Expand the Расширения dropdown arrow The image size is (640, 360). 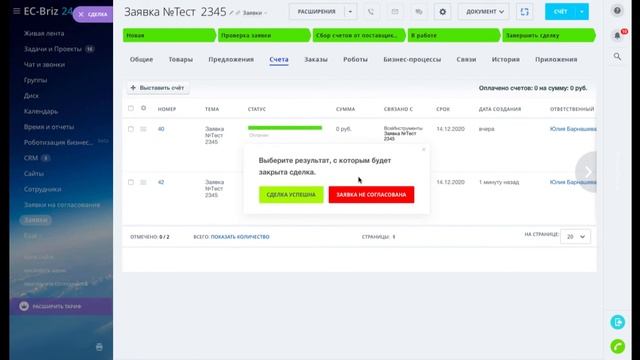(x=350, y=12)
